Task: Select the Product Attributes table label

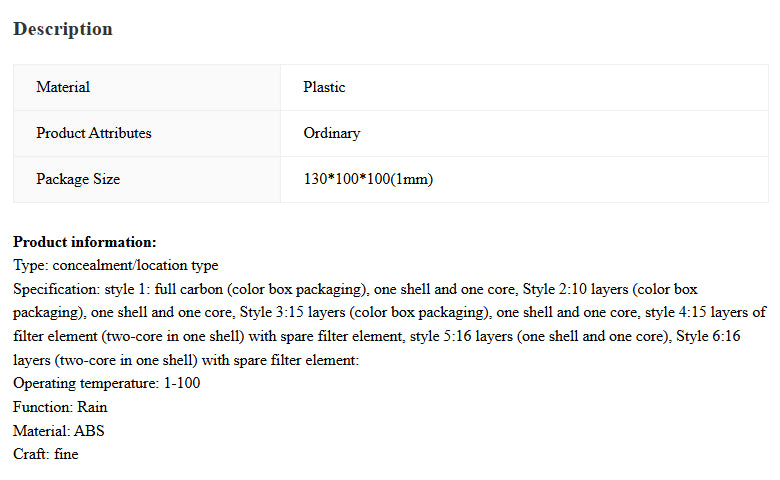Action: [x=94, y=133]
